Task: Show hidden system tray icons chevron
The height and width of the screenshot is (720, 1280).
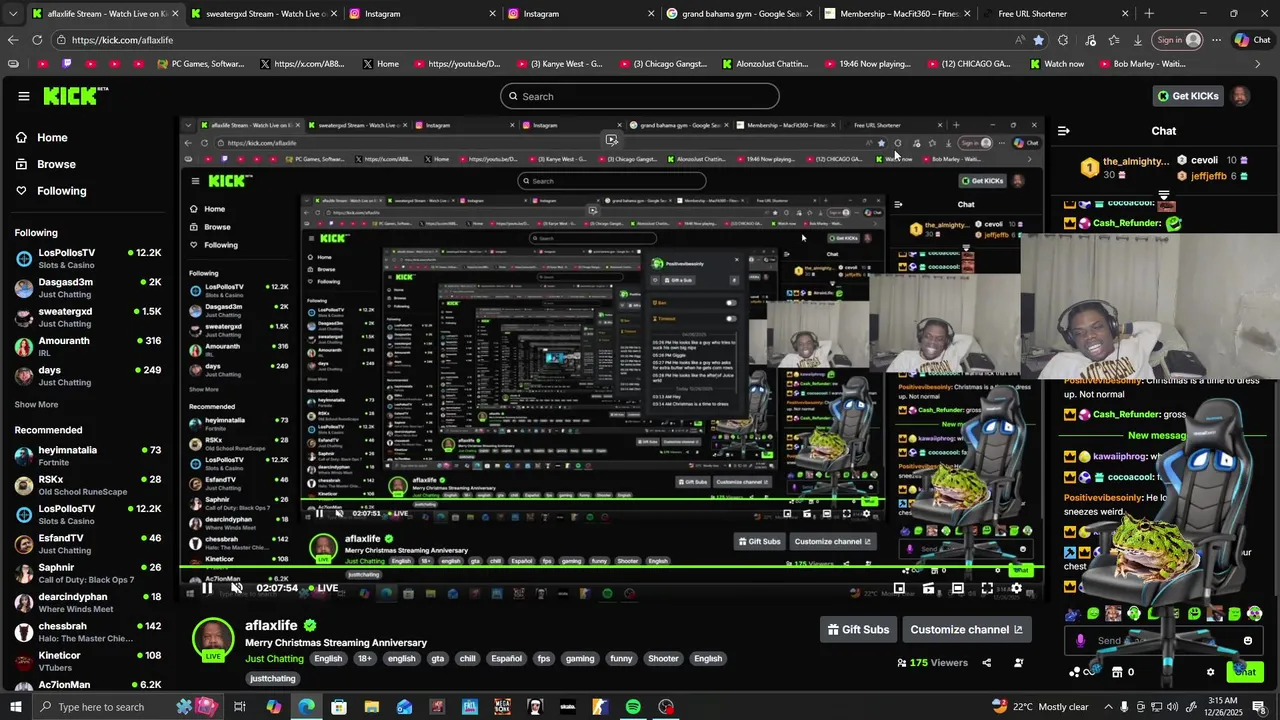Action: tap(1108, 707)
